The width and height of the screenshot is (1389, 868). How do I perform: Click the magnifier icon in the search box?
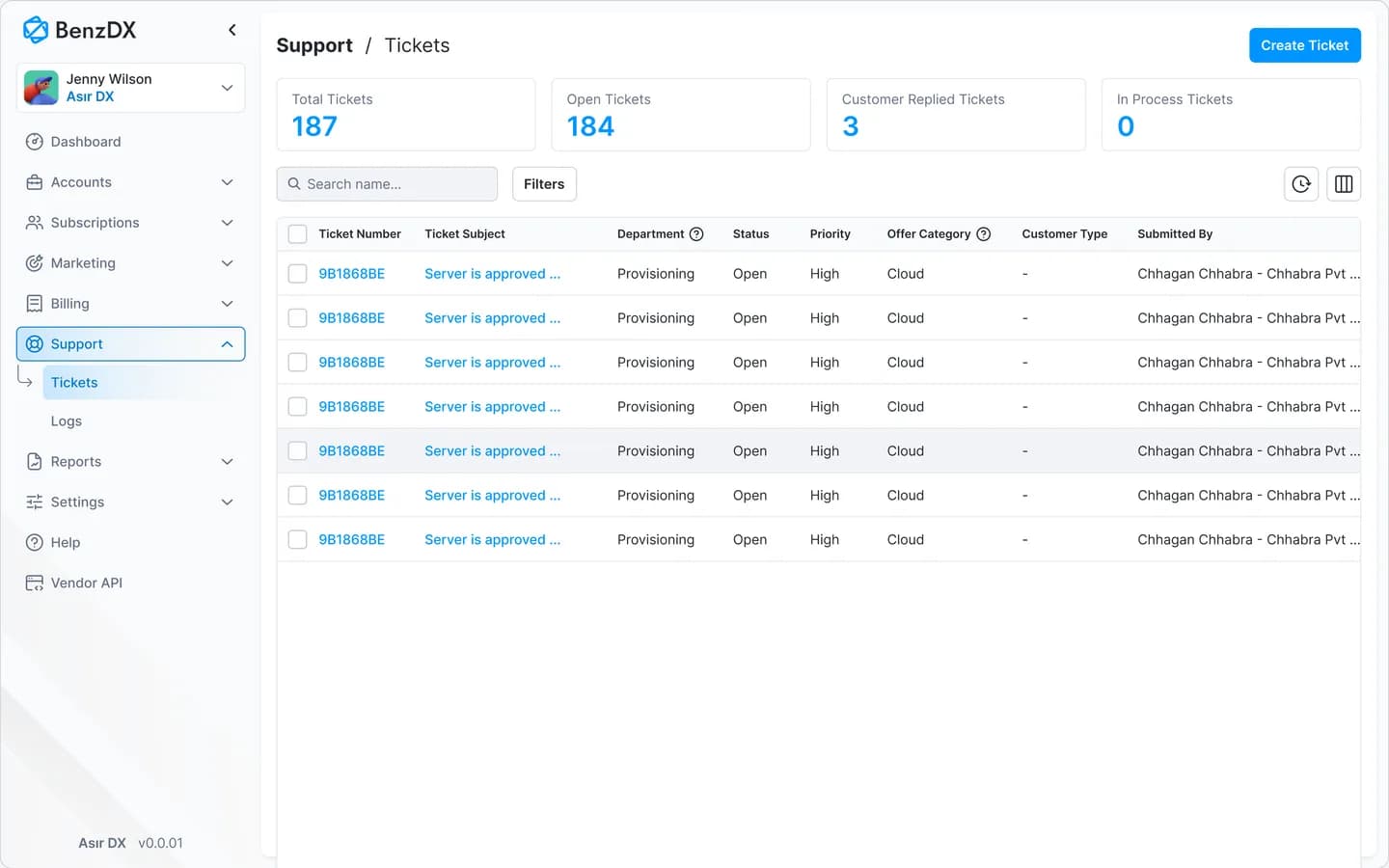294,184
